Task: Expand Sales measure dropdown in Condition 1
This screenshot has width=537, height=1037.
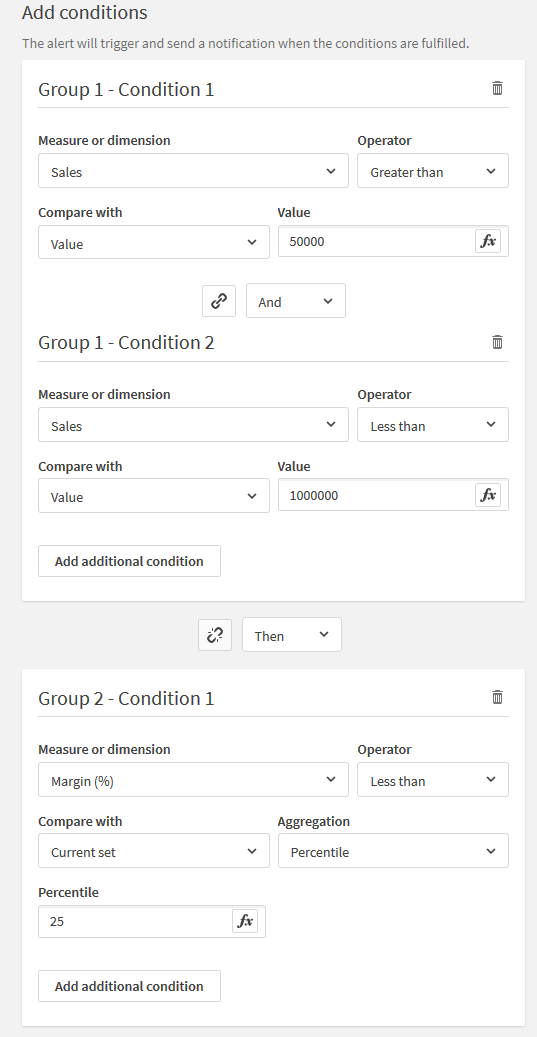Action: coord(193,171)
